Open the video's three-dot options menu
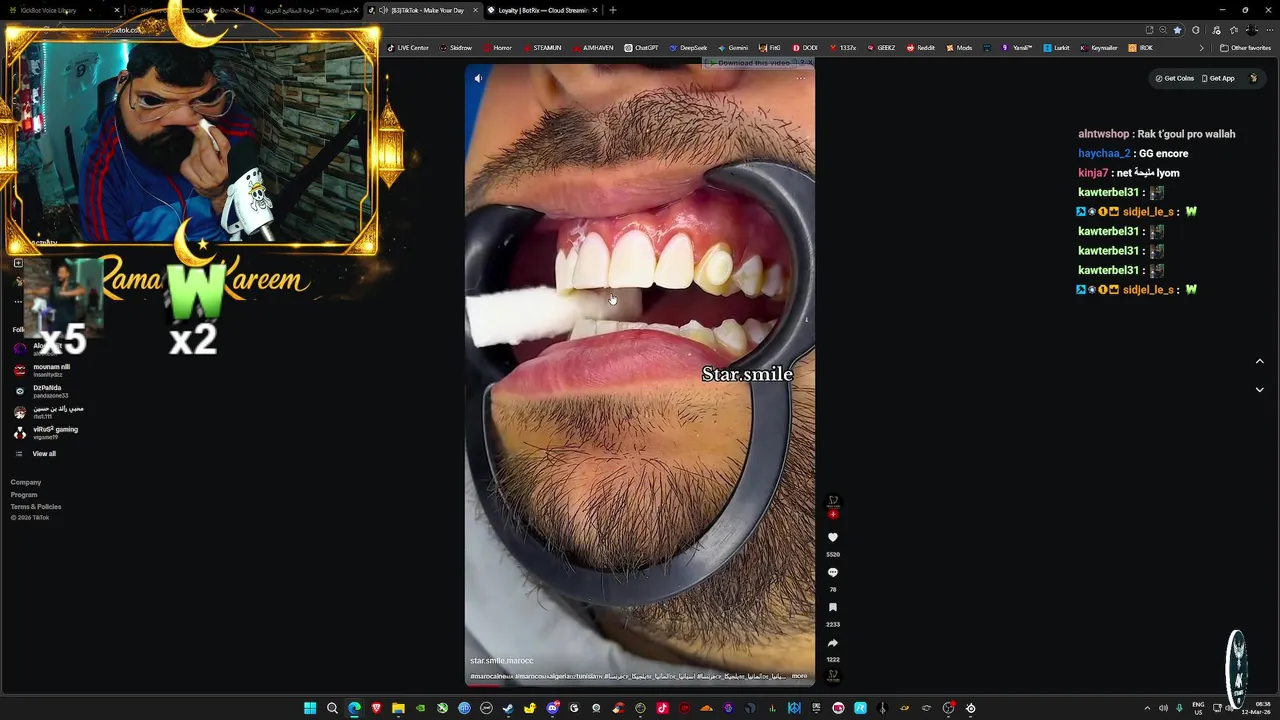Image resolution: width=1280 pixels, height=720 pixels. pos(800,78)
